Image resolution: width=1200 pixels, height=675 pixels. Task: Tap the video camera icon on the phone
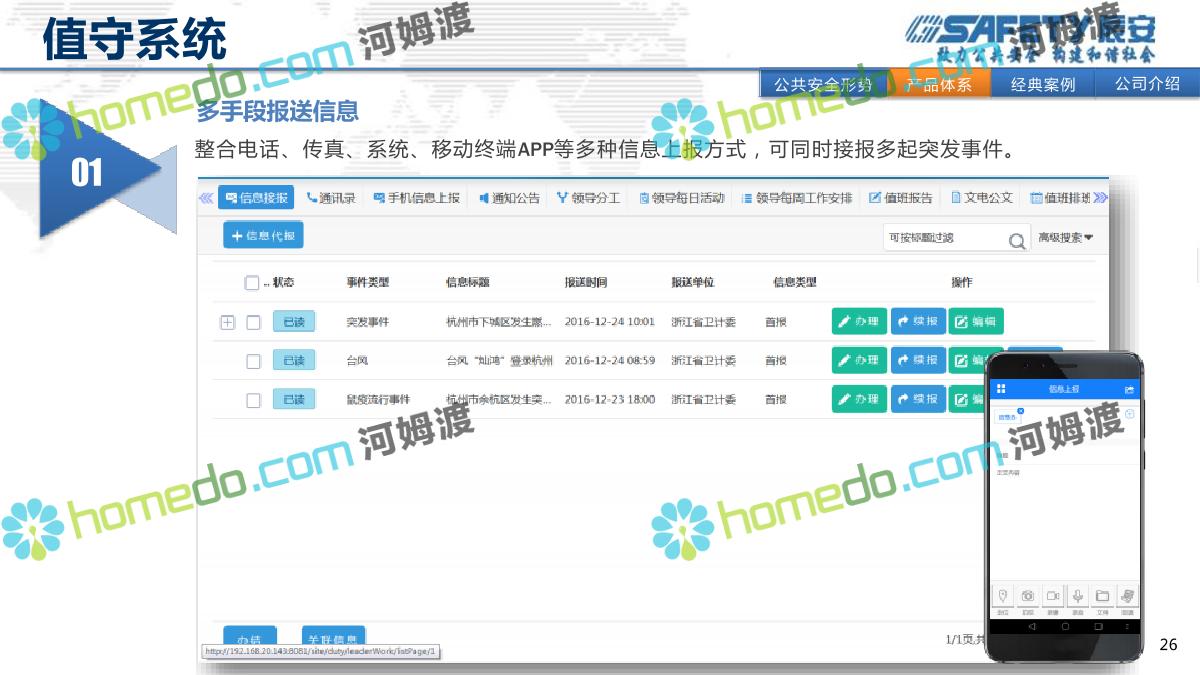tap(1053, 596)
